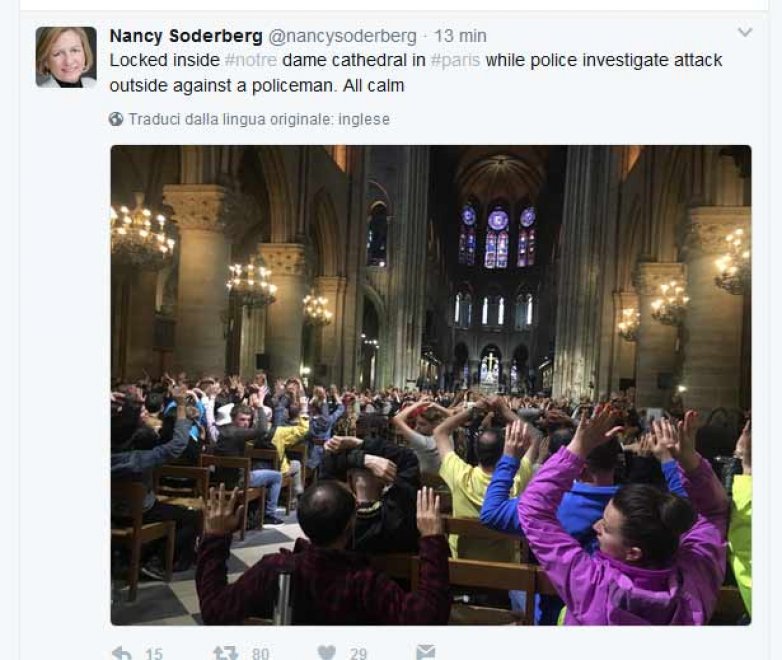This screenshot has height=660, width=782.
Task: Like the tweet with the heart icon
Action: [327, 653]
